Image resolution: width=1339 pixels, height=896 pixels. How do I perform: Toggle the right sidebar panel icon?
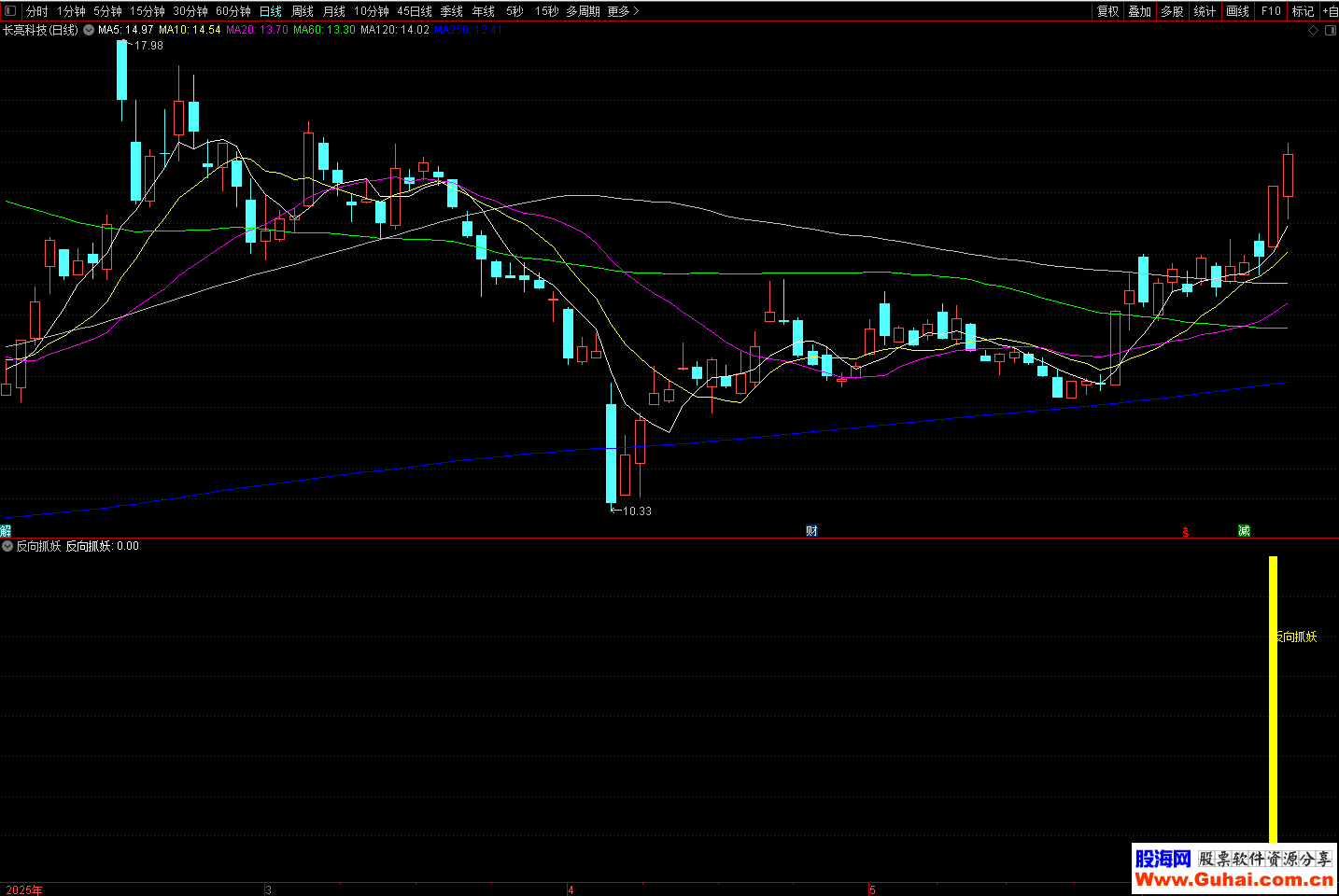(x=1331, y=30)
